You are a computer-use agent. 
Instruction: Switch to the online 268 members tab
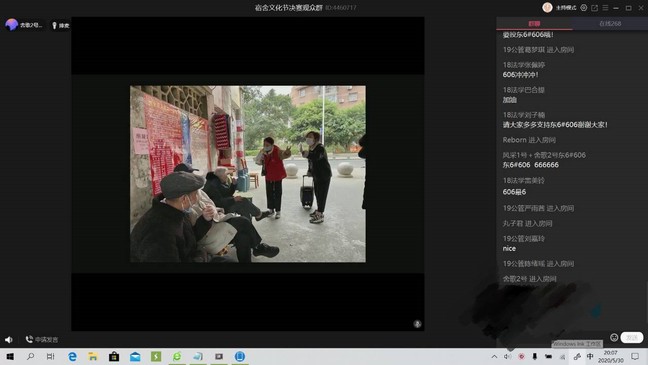(610, 24)
